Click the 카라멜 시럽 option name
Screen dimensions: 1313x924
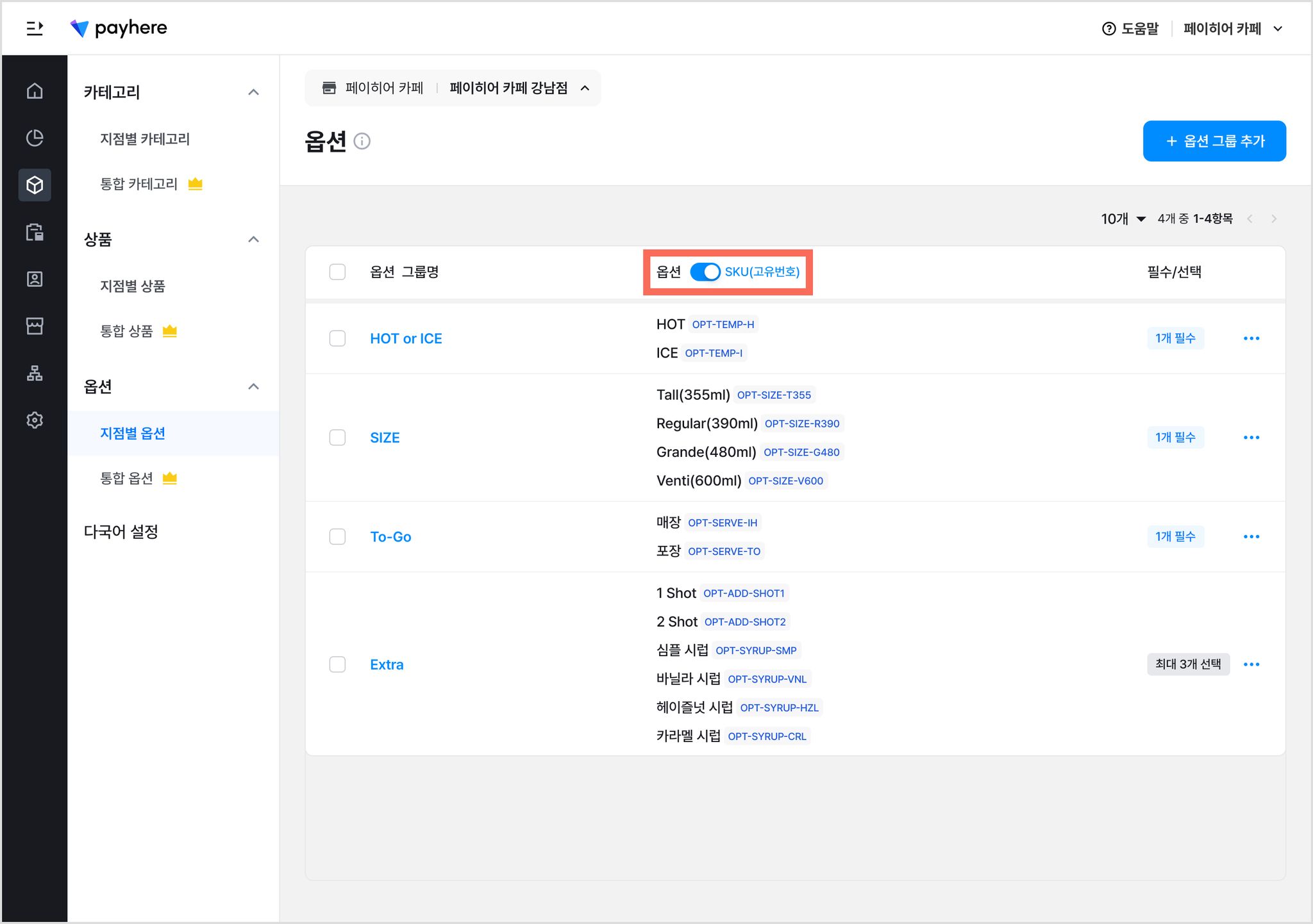(x=688, y=736)
